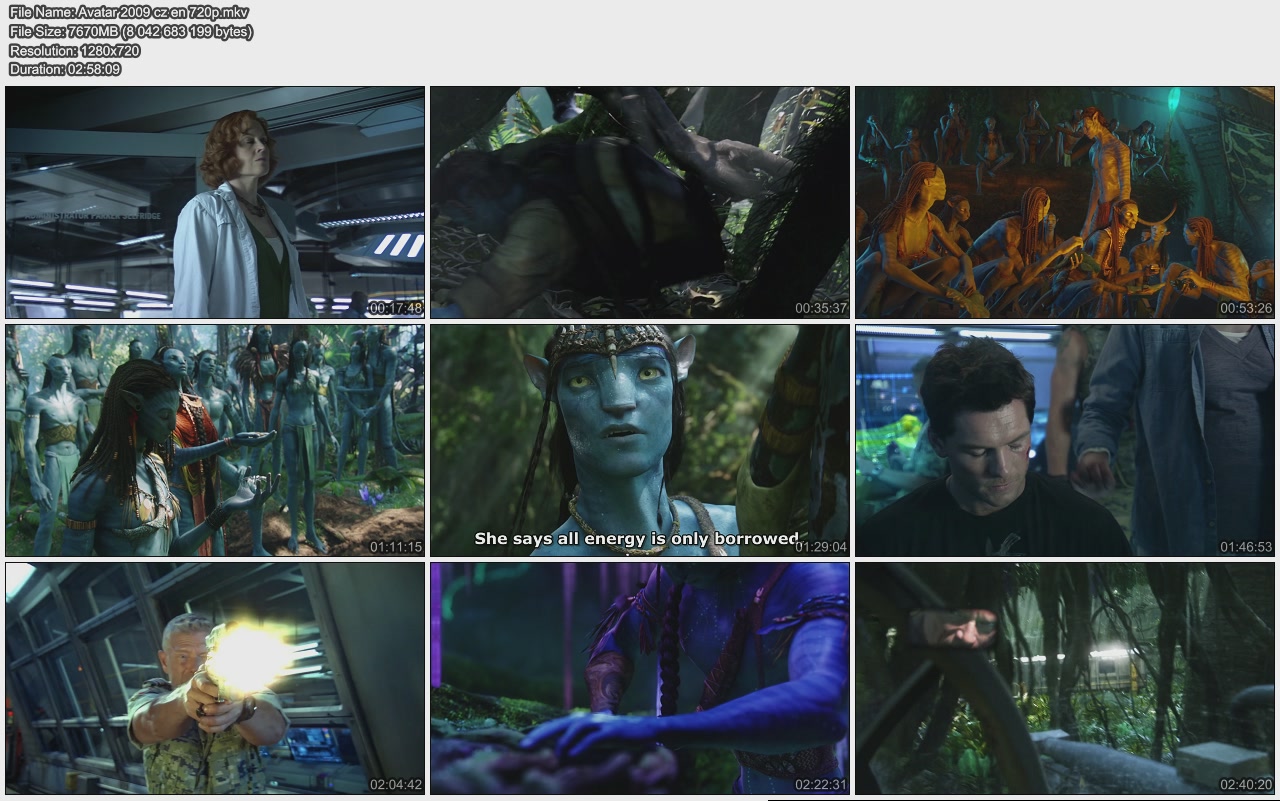1280x801 pixels.
Task: Click the File Name text line
Action: 129,12
